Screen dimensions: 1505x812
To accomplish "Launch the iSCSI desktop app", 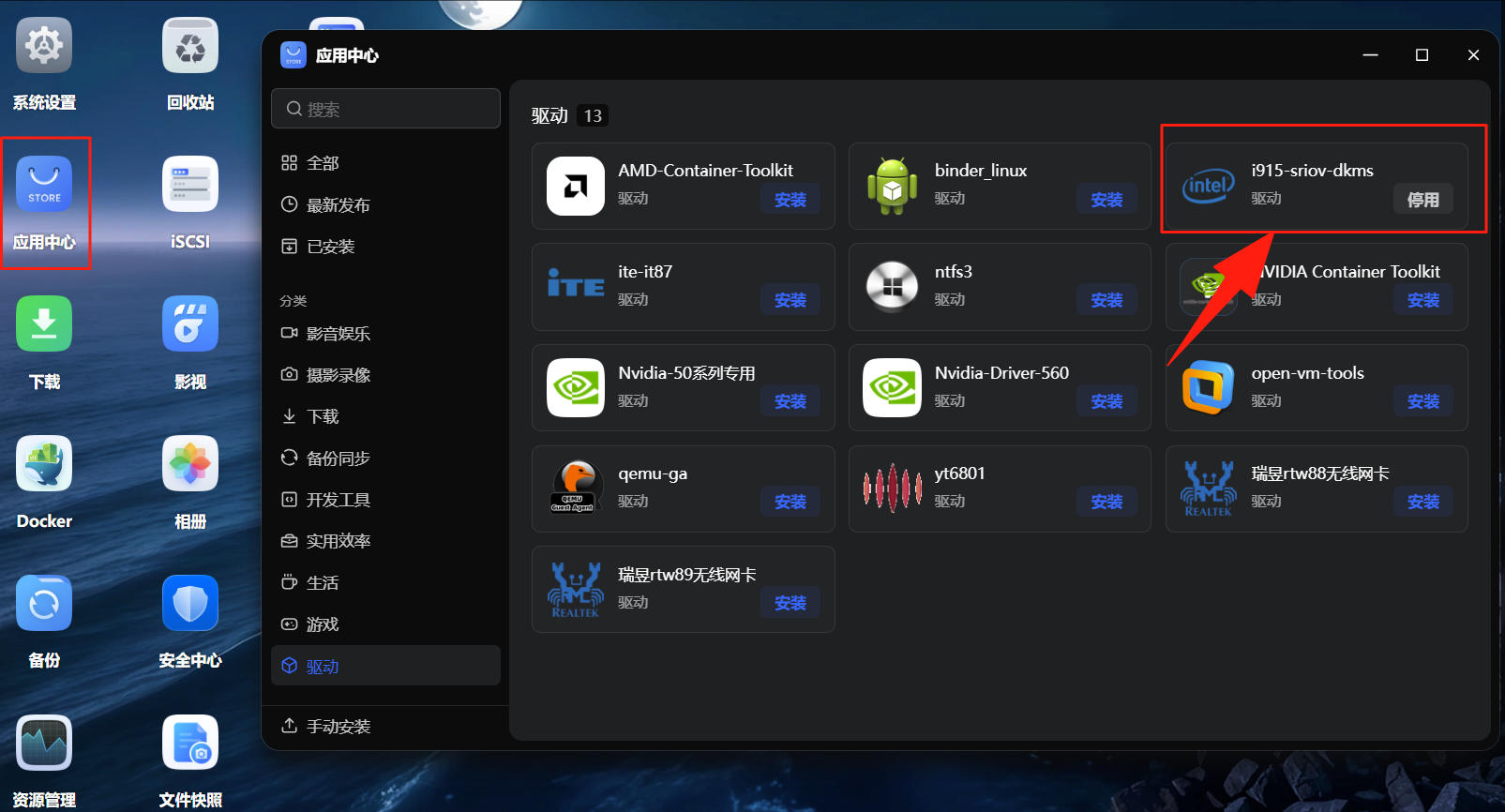I will (x=190, y=185).
